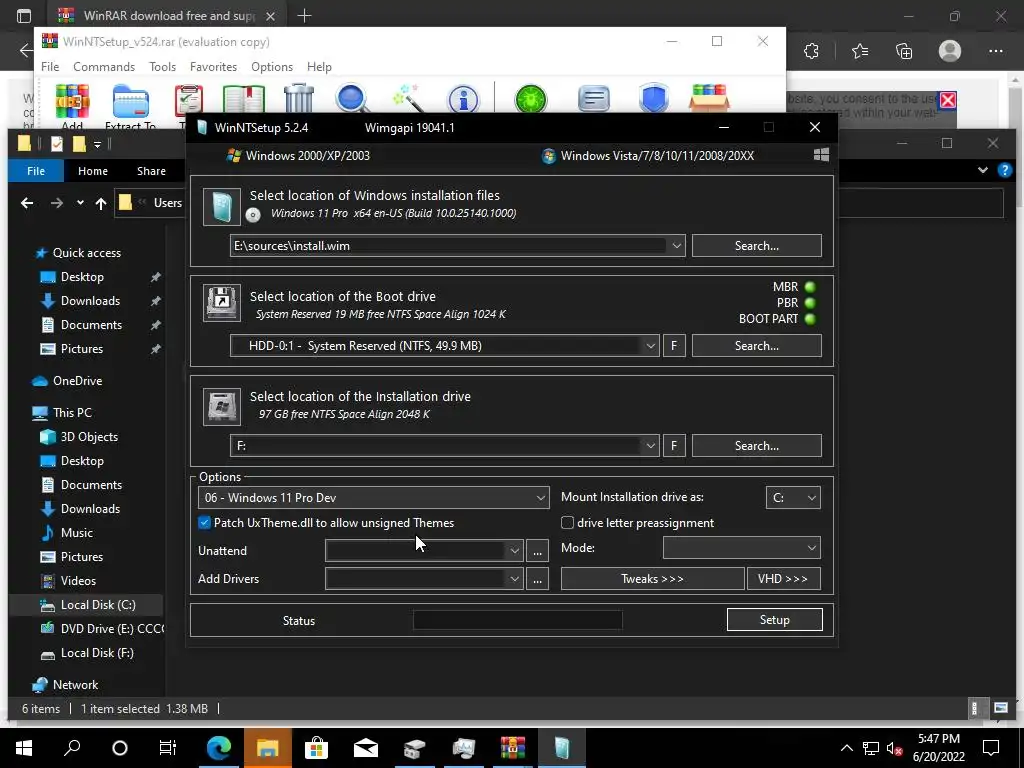Screen dimensions: 1024x768
Task: Open WinRAR Tools menu
Action: pyautogui.click(x=163, y=67)
